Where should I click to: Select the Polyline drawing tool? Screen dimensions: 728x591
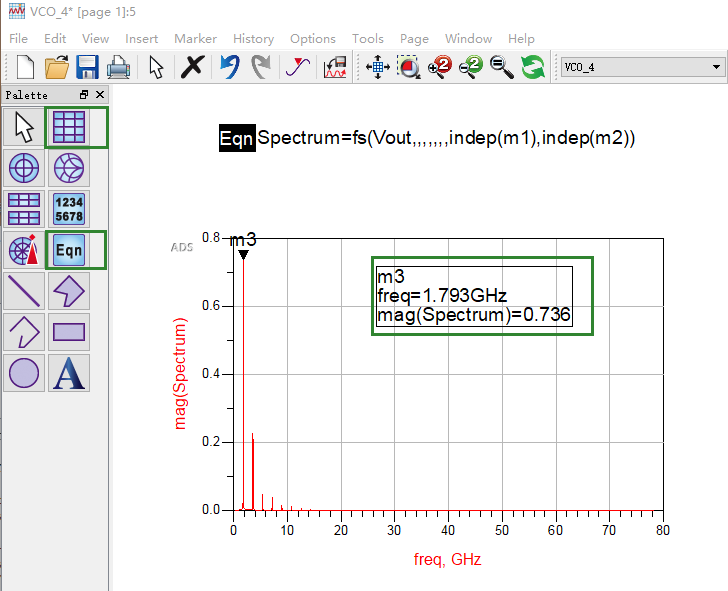24,332
